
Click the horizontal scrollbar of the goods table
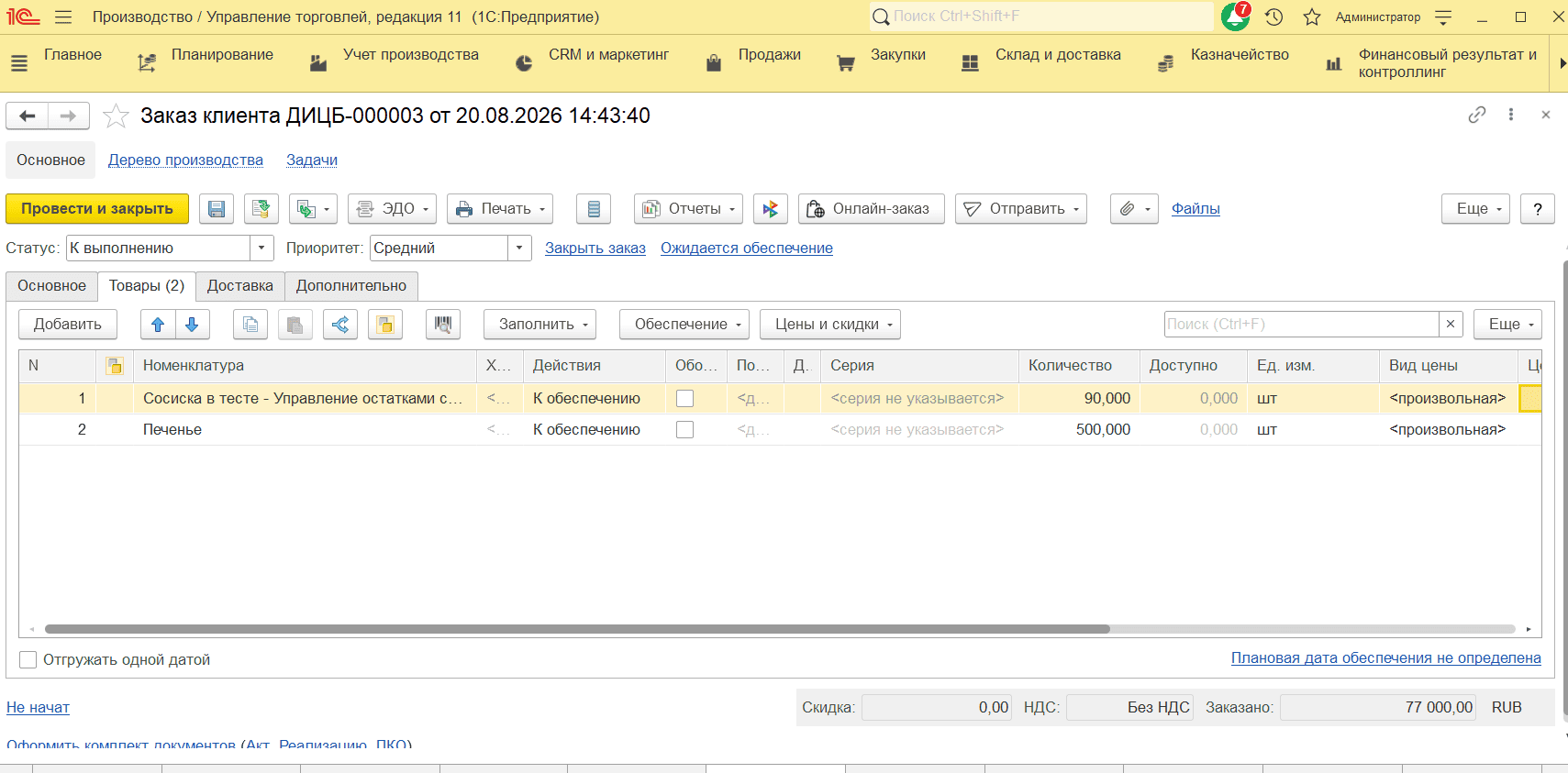click(577, 629)
